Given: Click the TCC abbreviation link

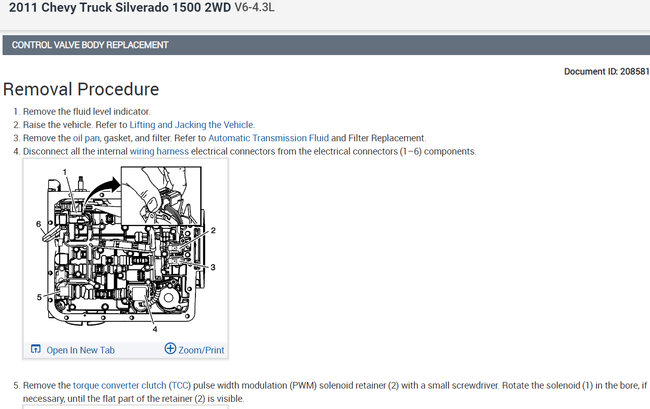Looking at the screenshot, I should [x=179, y=385].
